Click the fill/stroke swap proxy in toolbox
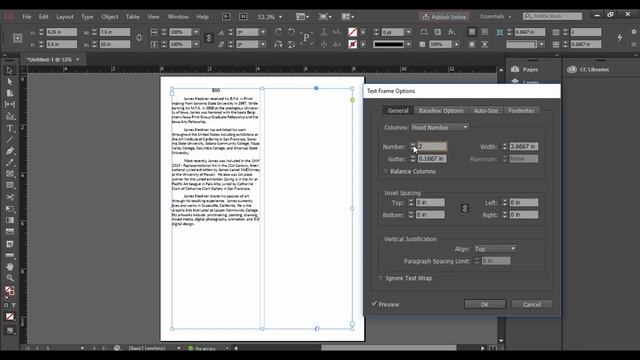The height and width of the screenshot is (360, 640). click(9, 291)
